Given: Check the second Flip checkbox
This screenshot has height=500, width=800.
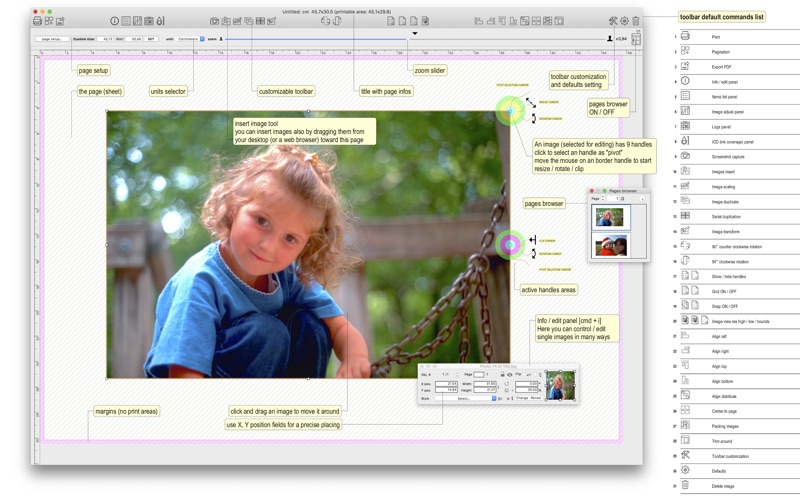Looking at the screenshot, I should pos(535,374).
